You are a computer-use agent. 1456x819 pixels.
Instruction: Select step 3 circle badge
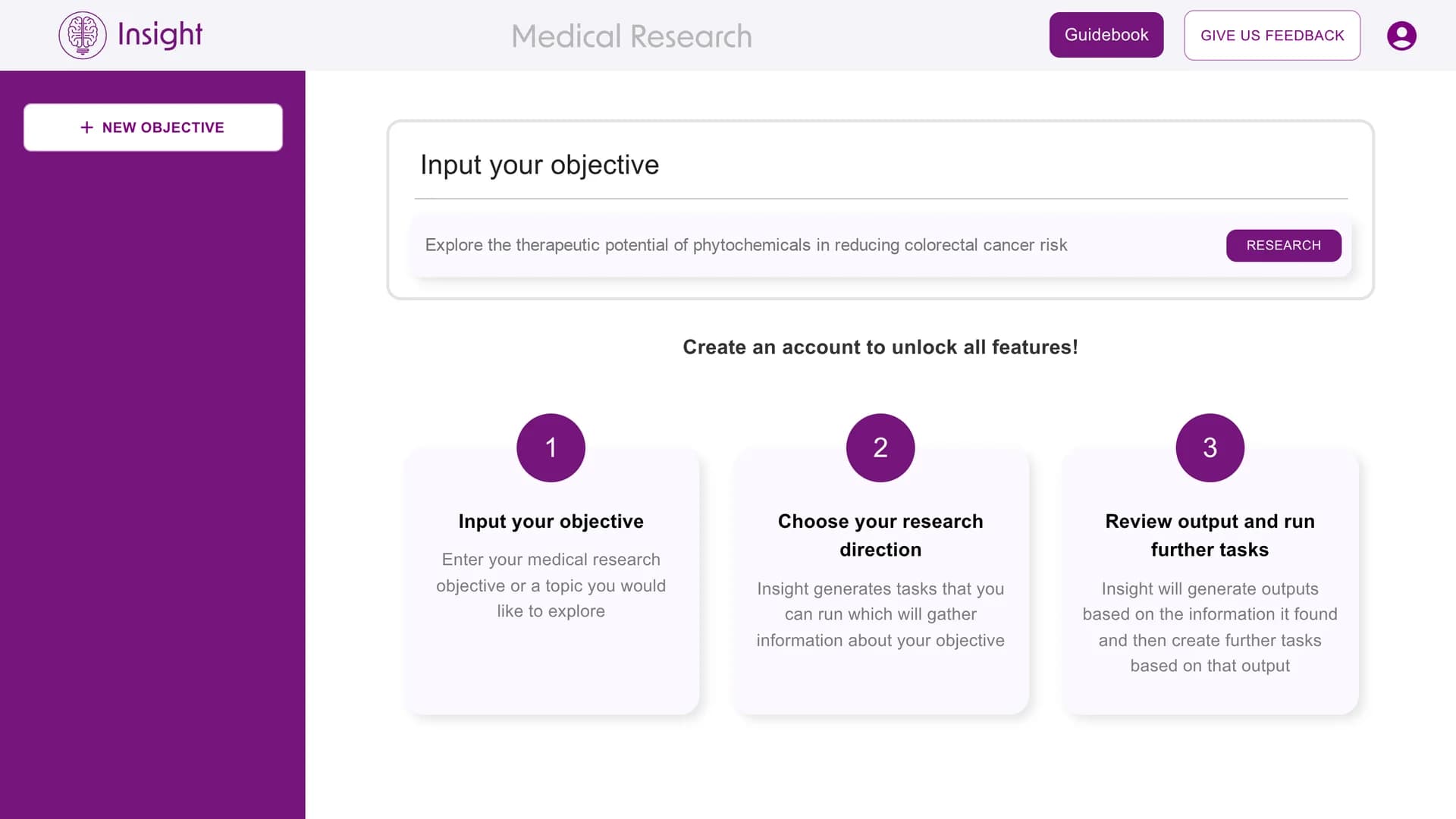[x=1210, y=447]
